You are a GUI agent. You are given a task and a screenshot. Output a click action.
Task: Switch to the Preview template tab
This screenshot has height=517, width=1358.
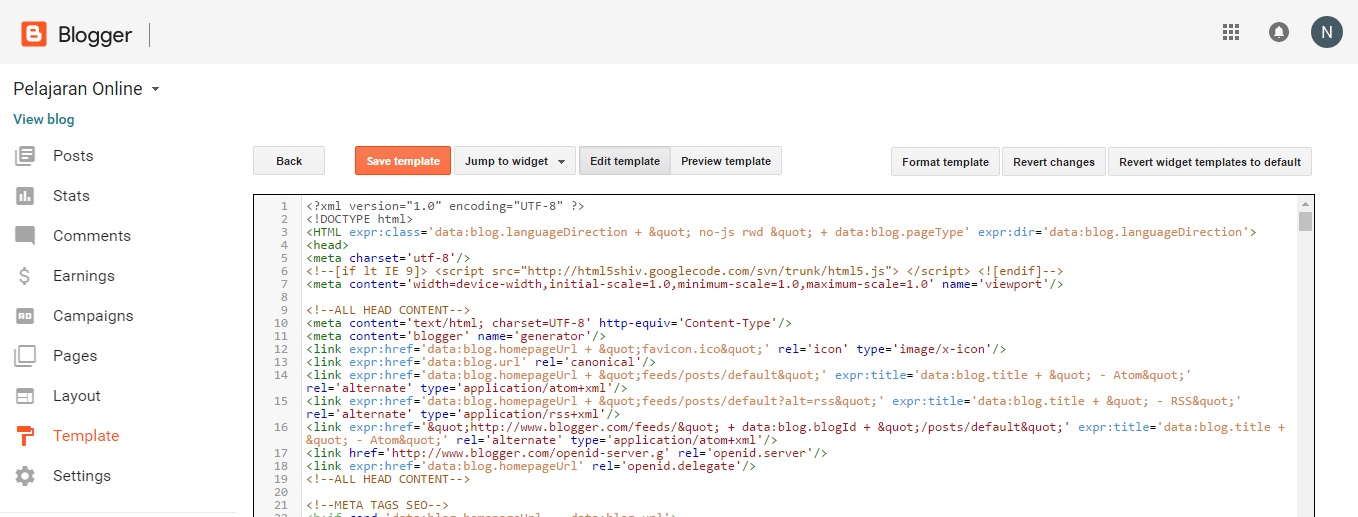tap(726, 161)
